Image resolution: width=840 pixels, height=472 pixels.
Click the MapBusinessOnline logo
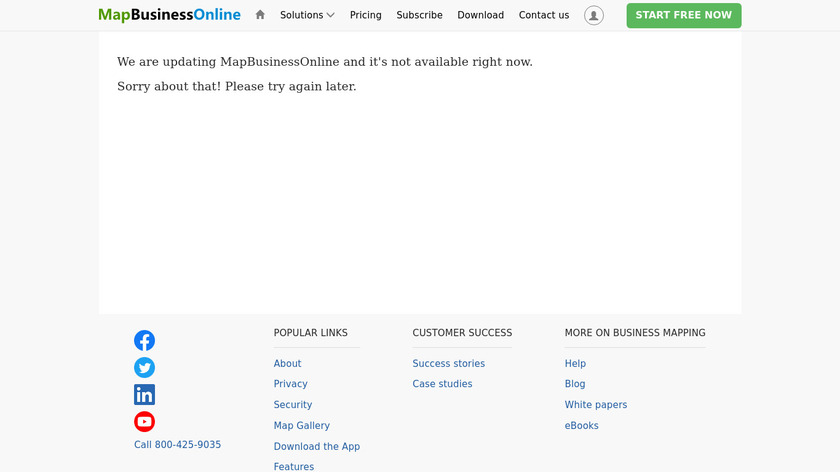pyautogui.click(x=169, y=15)
